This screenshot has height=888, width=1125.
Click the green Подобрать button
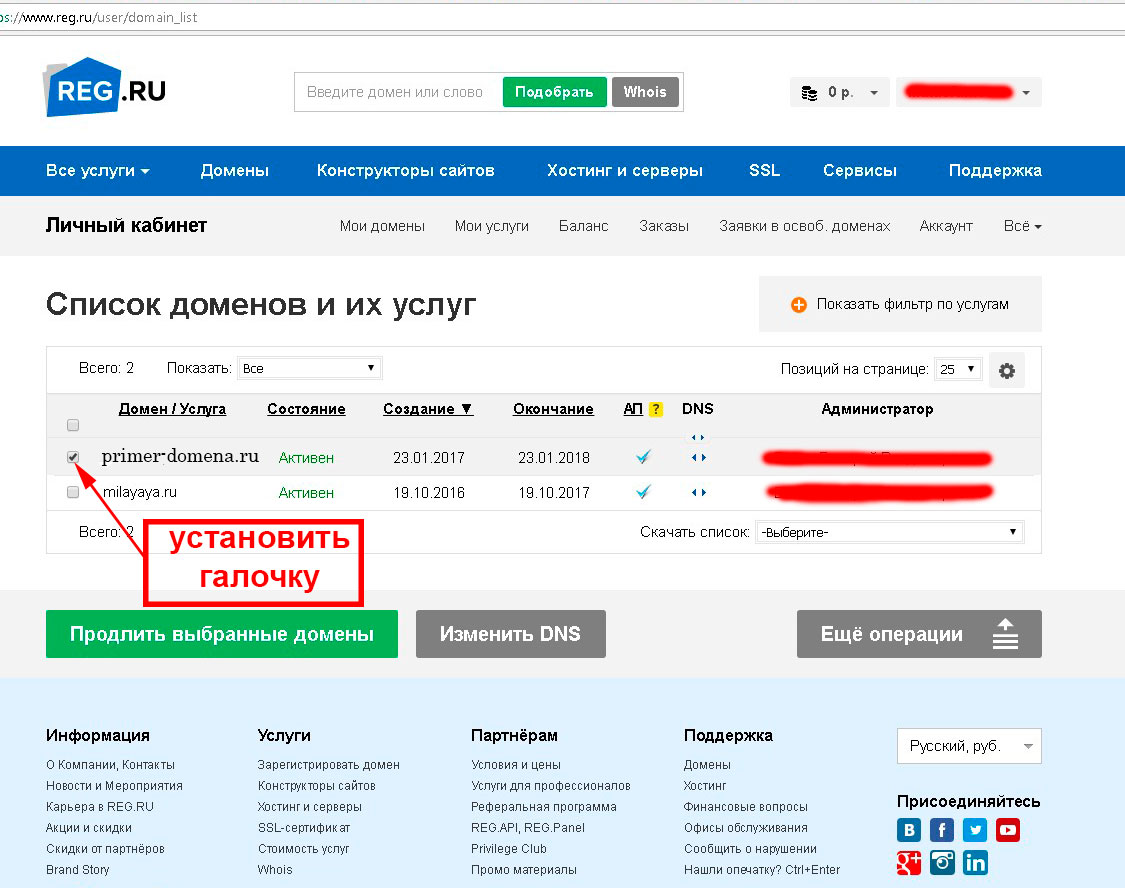(x=555, y=92)
